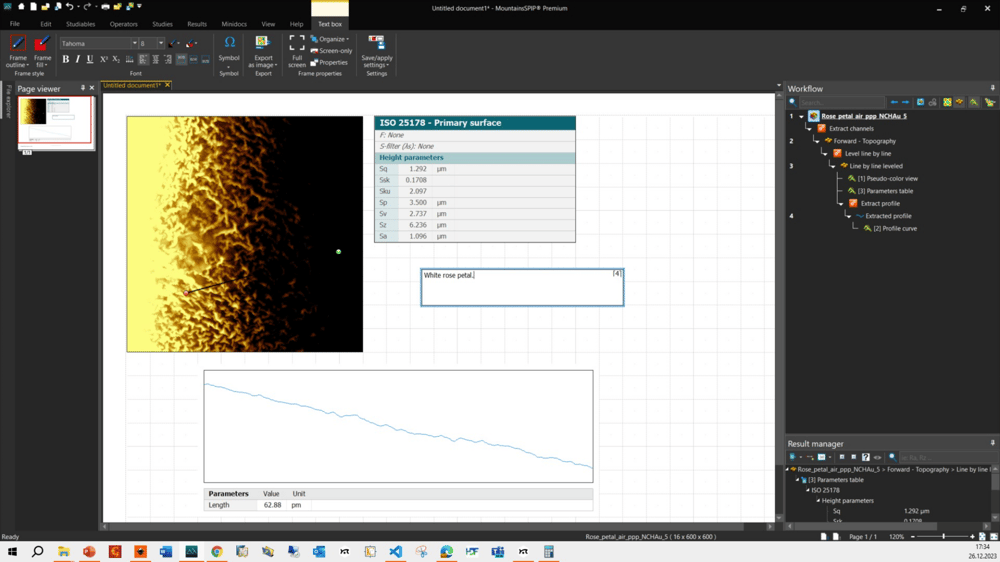This screenshot has width=1000, height=562.
Task: Toggle Bold text formatting
Action: point(66,59)
